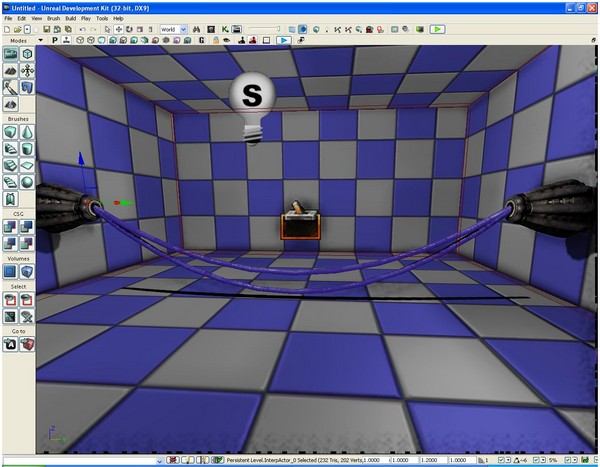Click the green Play in Editor button

pyautogui.click(x=437, y=29)
